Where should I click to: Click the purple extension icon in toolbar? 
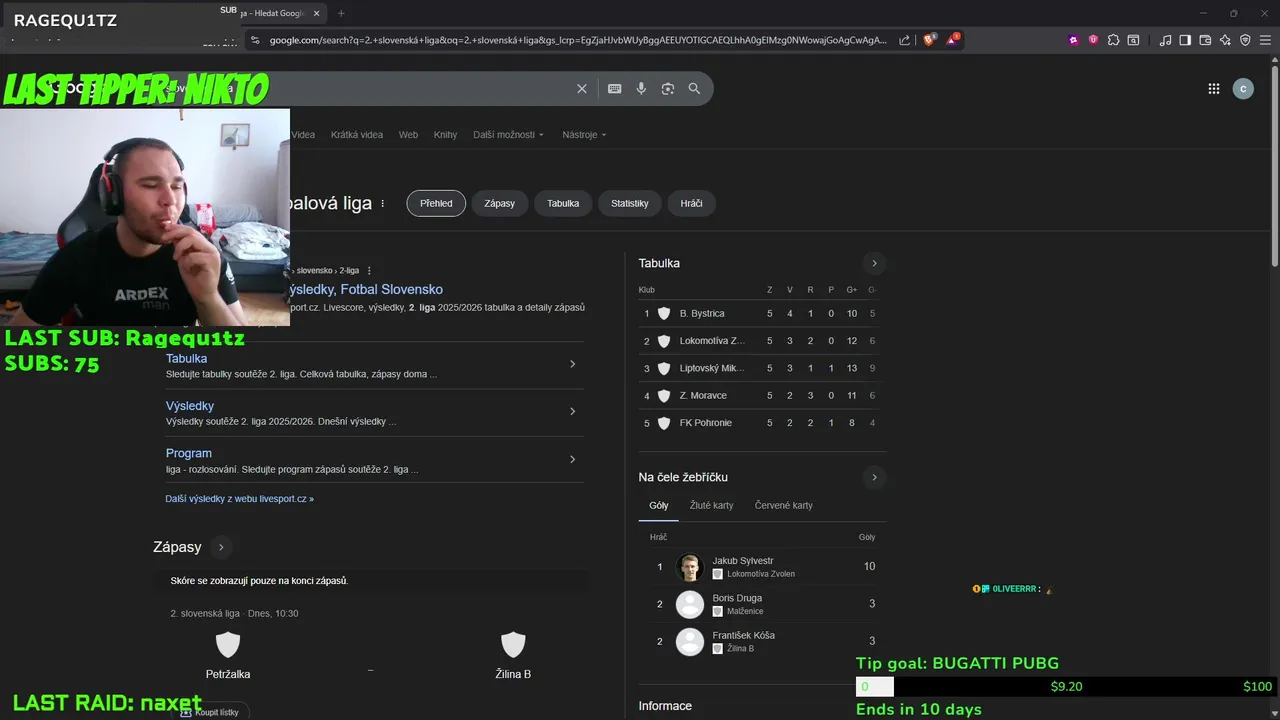(1073, 40)
